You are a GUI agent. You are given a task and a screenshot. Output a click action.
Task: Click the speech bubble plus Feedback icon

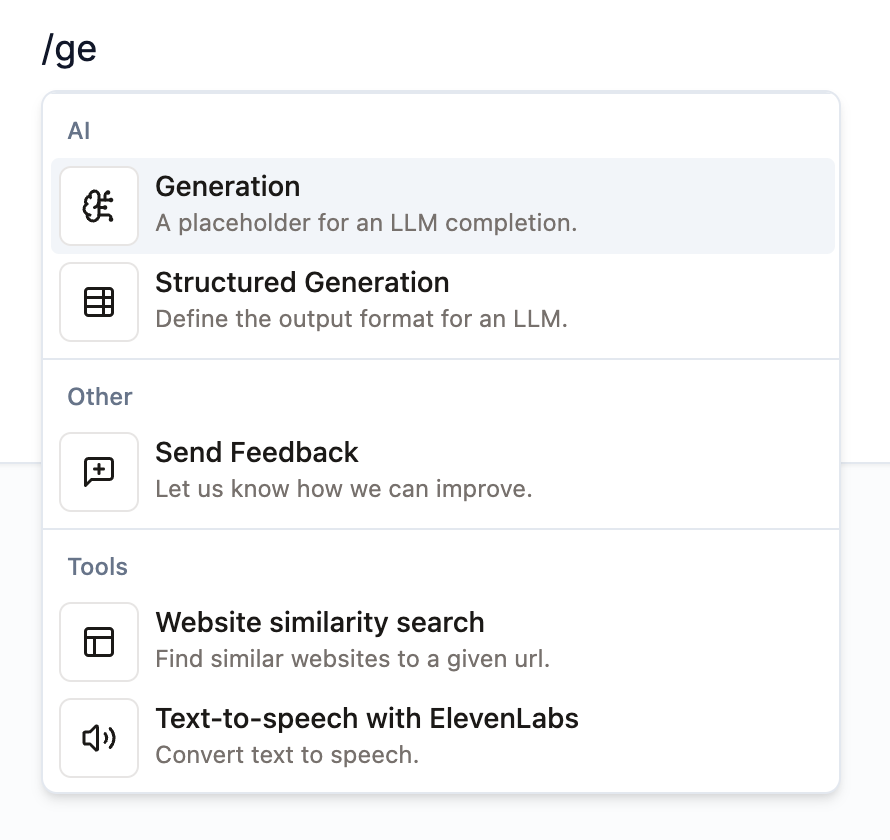99,472
